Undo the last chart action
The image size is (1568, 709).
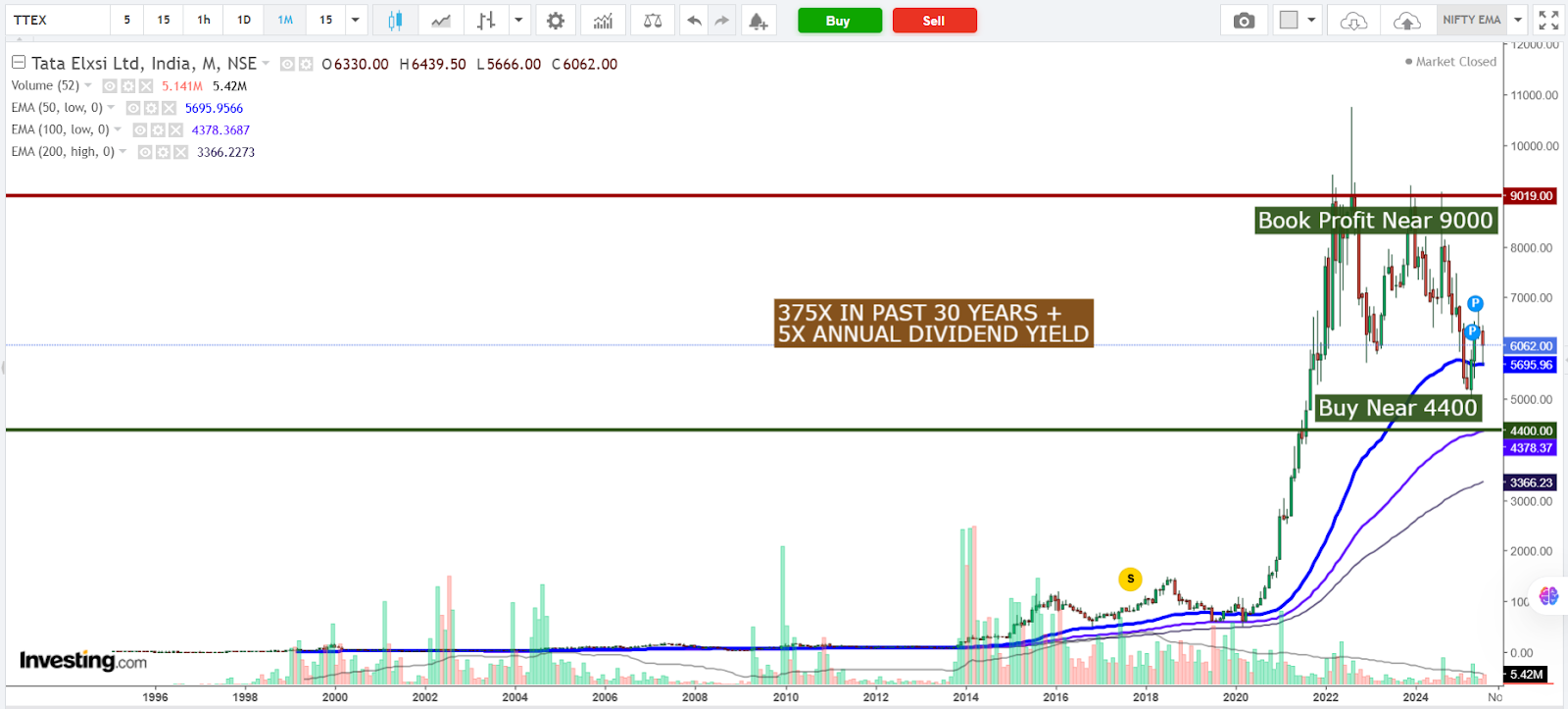694,20
